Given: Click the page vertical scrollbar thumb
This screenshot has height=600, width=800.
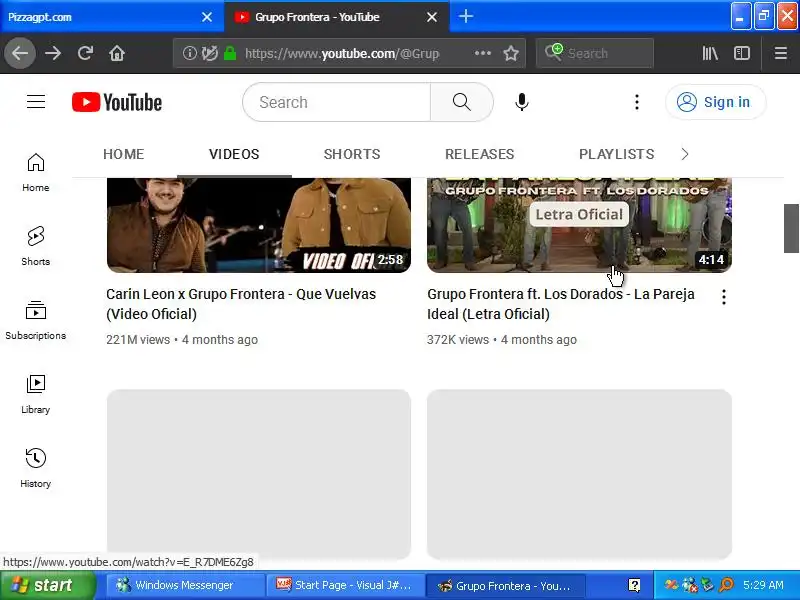Looking at the screenshot, I should (791, 228).
